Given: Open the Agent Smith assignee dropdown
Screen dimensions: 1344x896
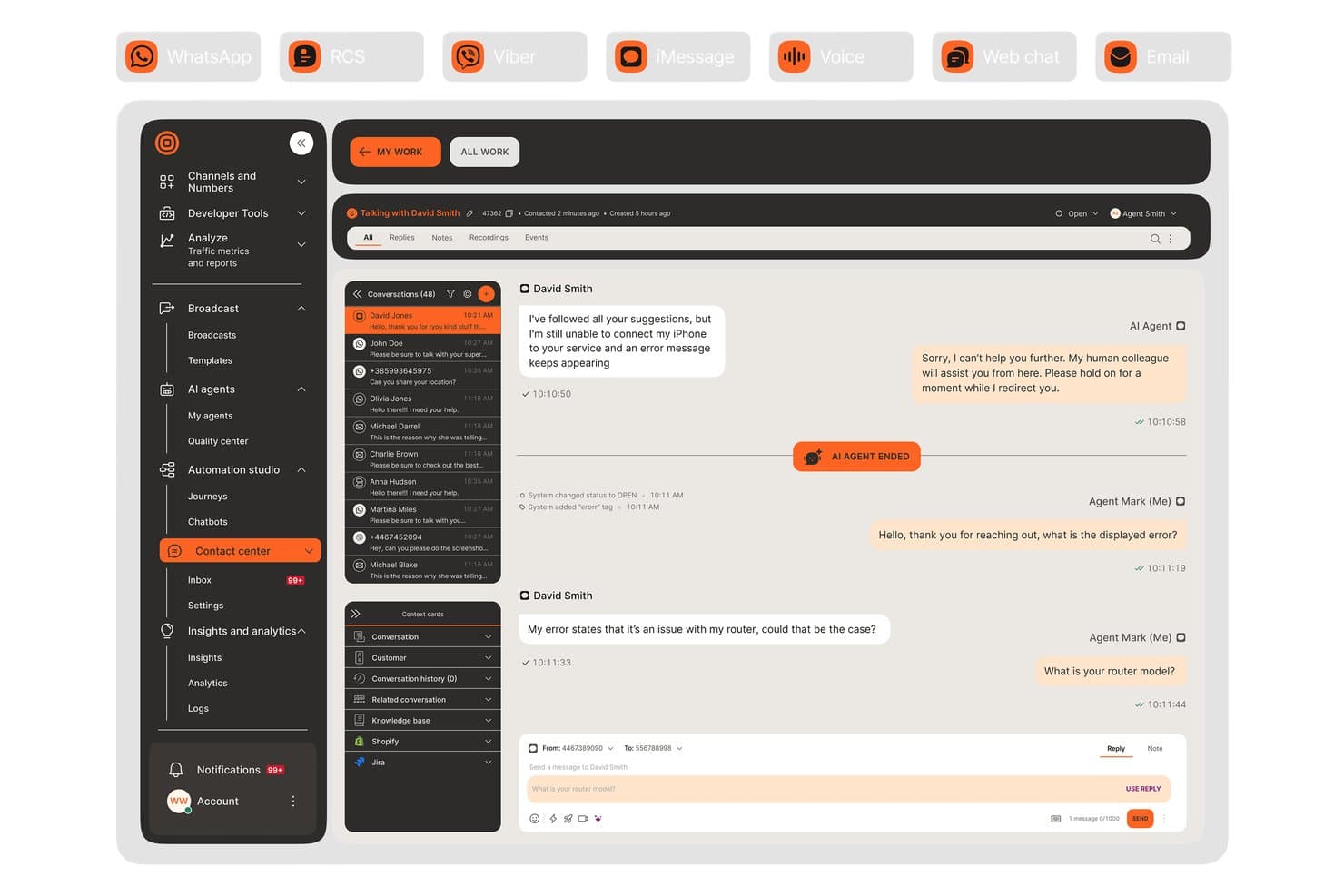Looking at the screenshot, I should click(1143, 213).
